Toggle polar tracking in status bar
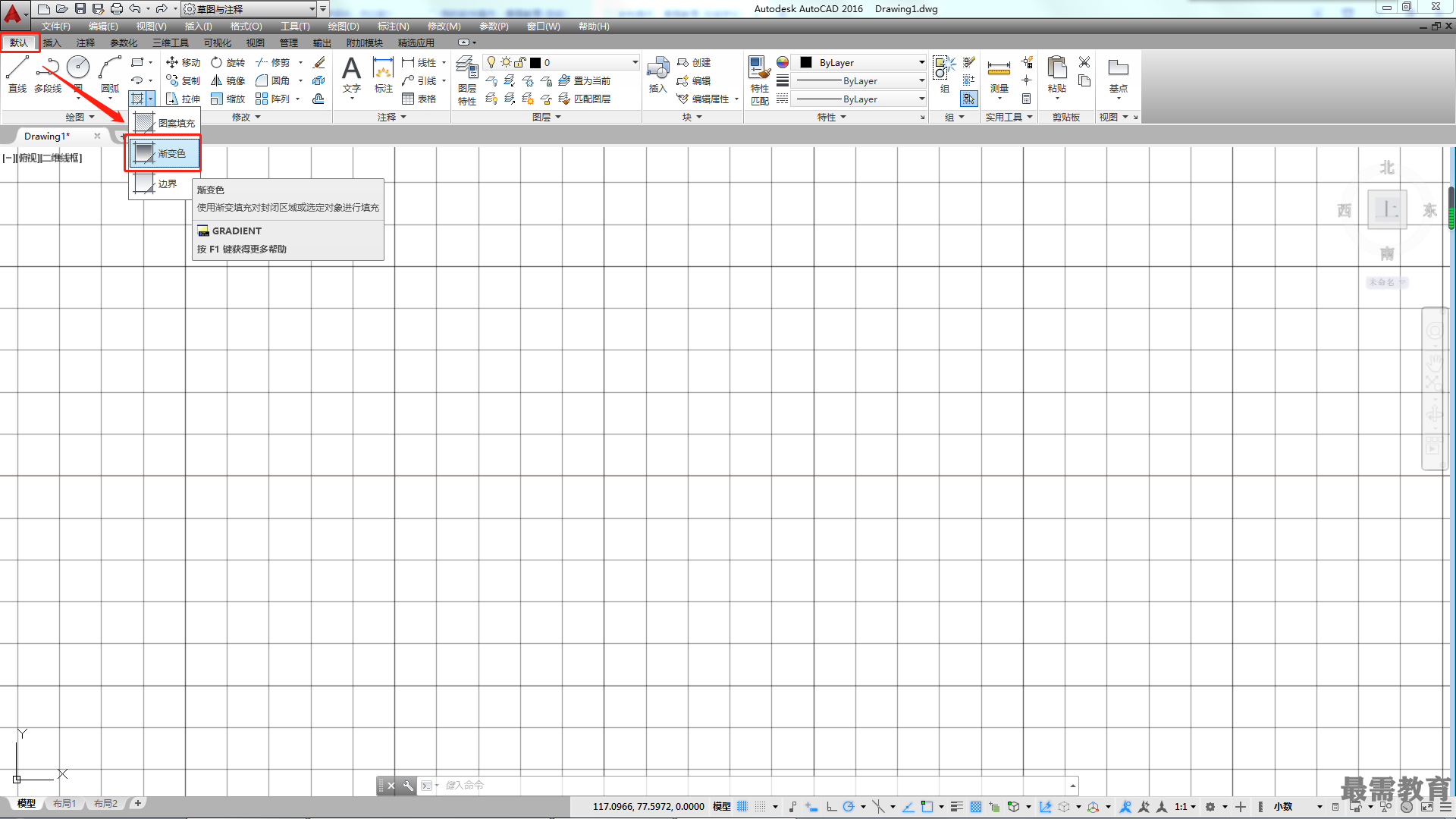 (x=849, y=807)
